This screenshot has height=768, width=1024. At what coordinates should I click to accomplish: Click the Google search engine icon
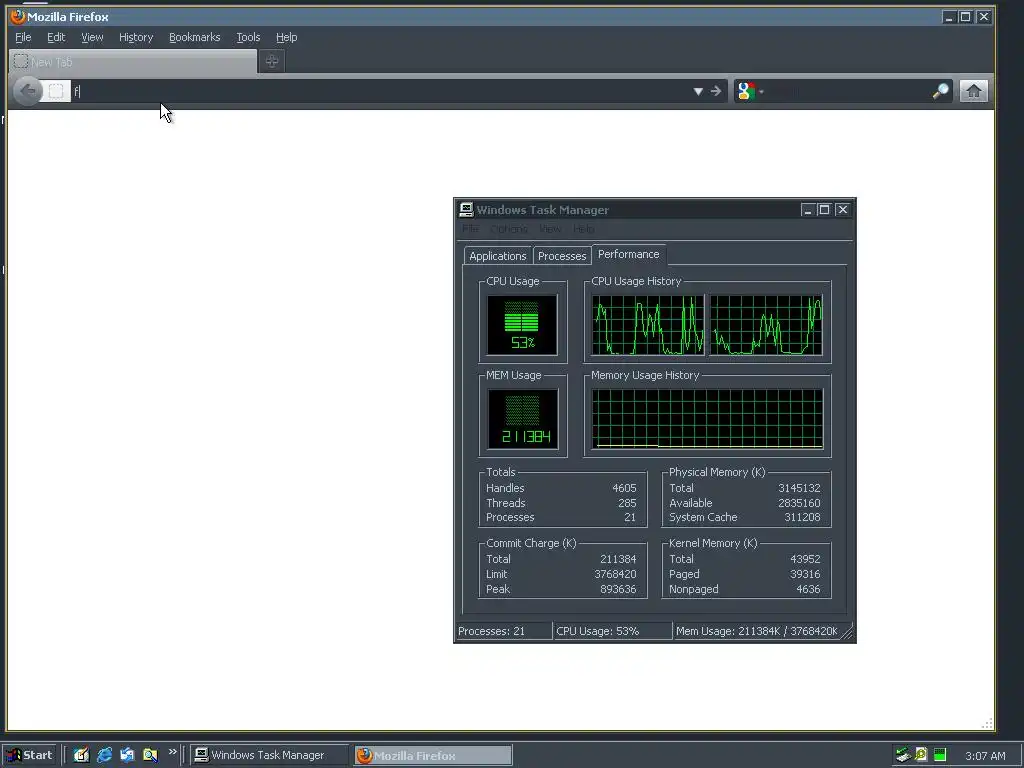(746, 91)
